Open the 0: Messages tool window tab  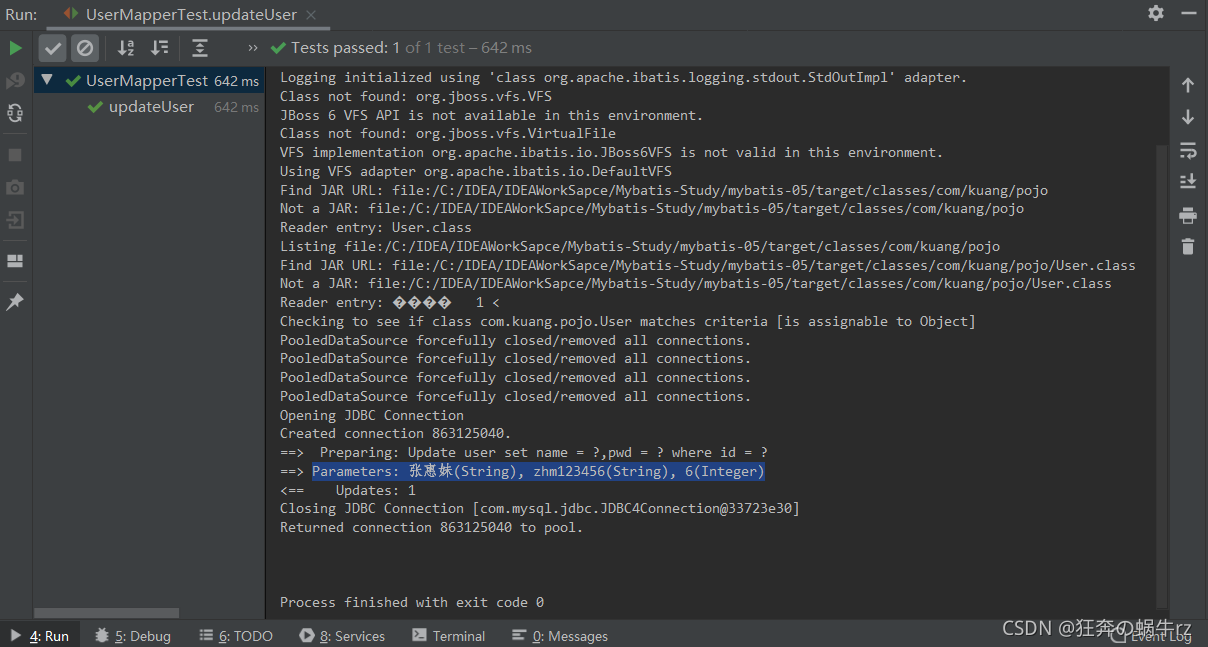560,636
